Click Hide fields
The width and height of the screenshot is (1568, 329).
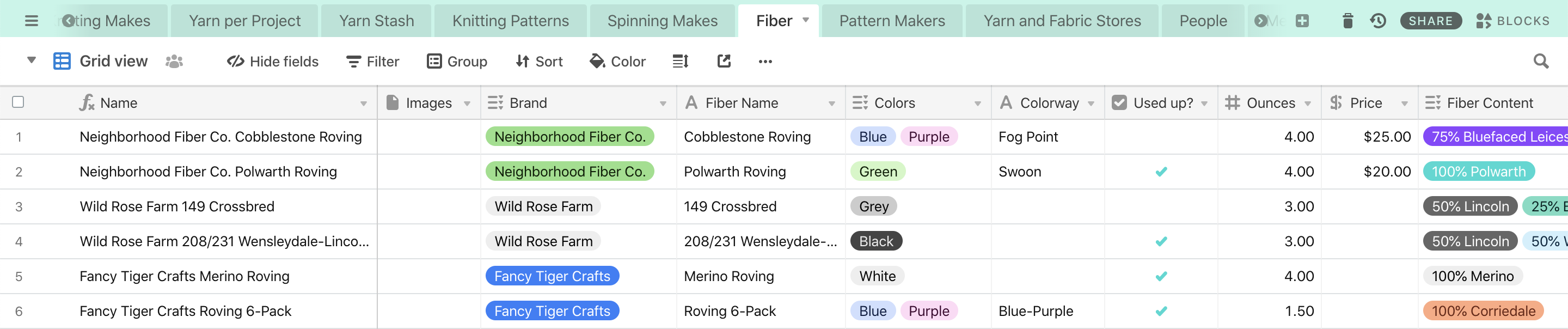(272, 61)
